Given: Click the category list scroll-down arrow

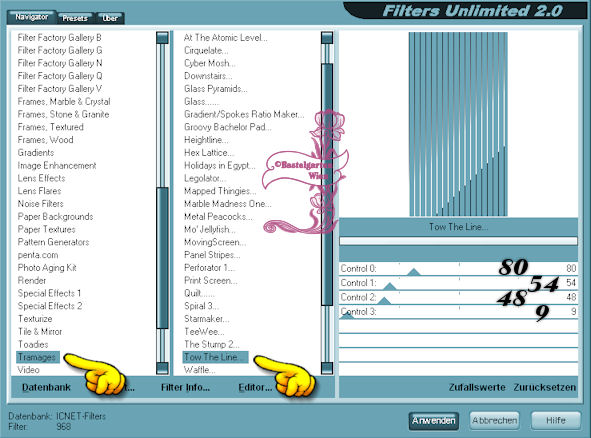Looking at the screenshot, I should pyautogui.click(x=162, y=368).
